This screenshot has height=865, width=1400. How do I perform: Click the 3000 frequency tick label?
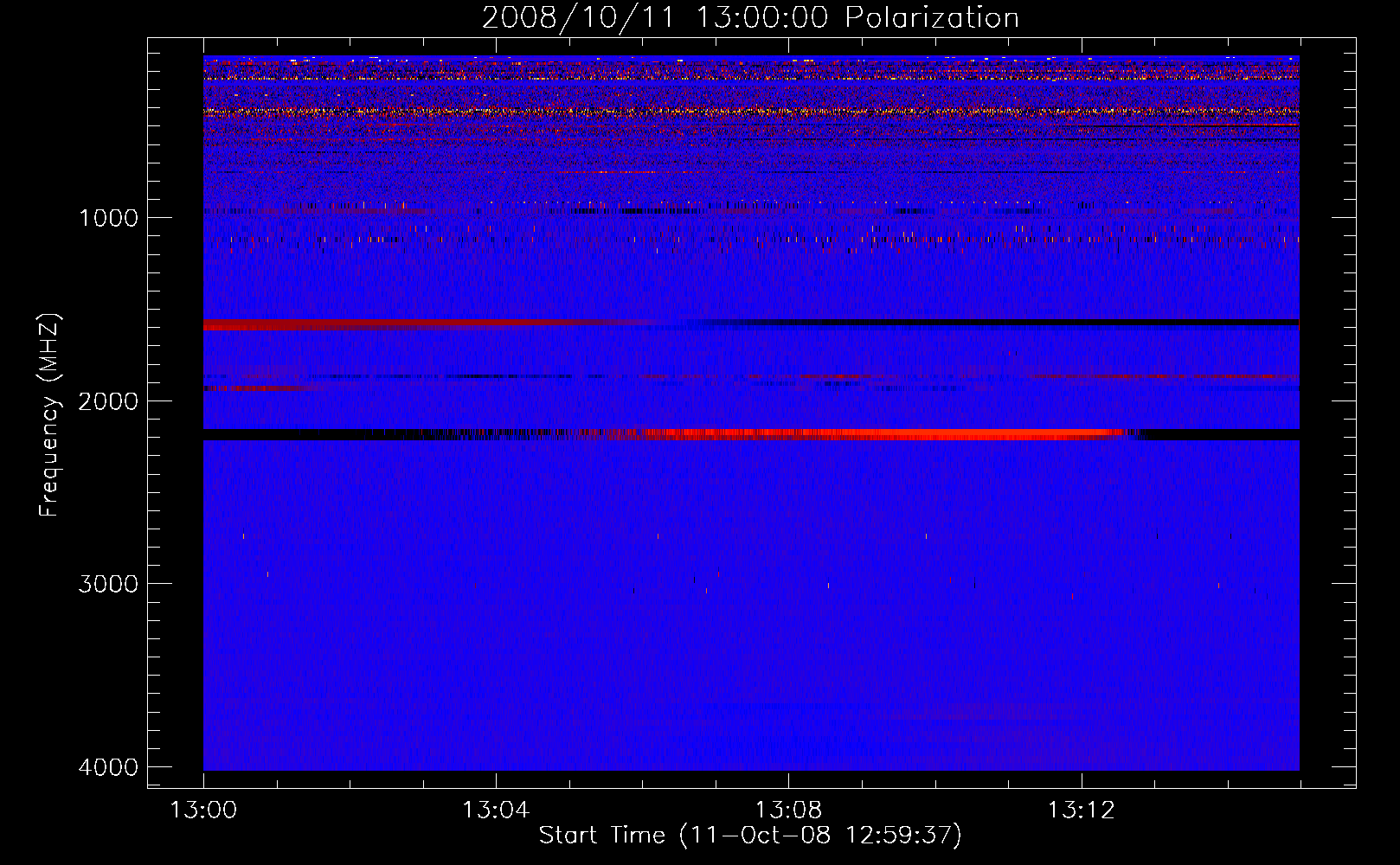tap(108, 584)
